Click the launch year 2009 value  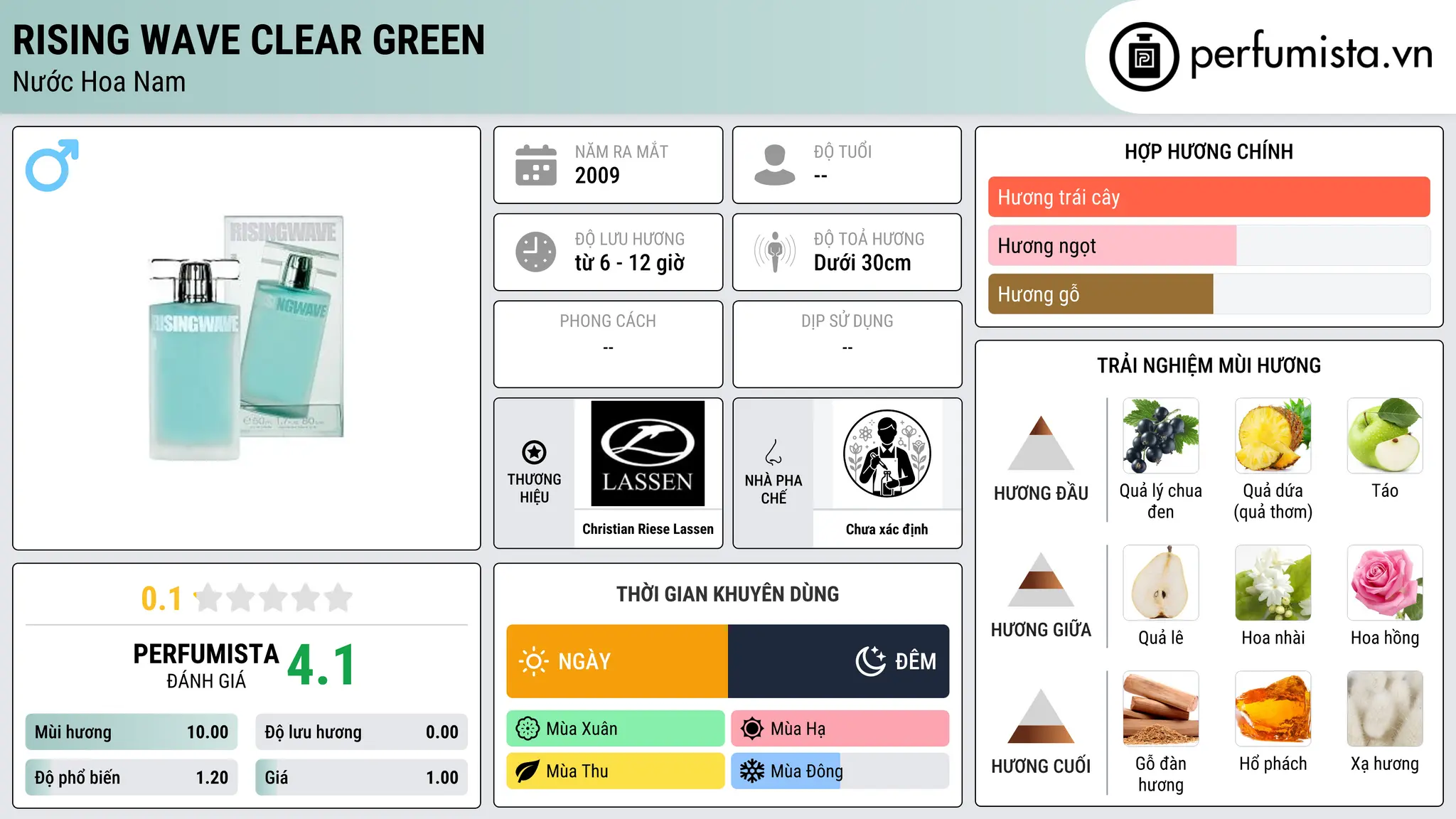click(597, 176)
